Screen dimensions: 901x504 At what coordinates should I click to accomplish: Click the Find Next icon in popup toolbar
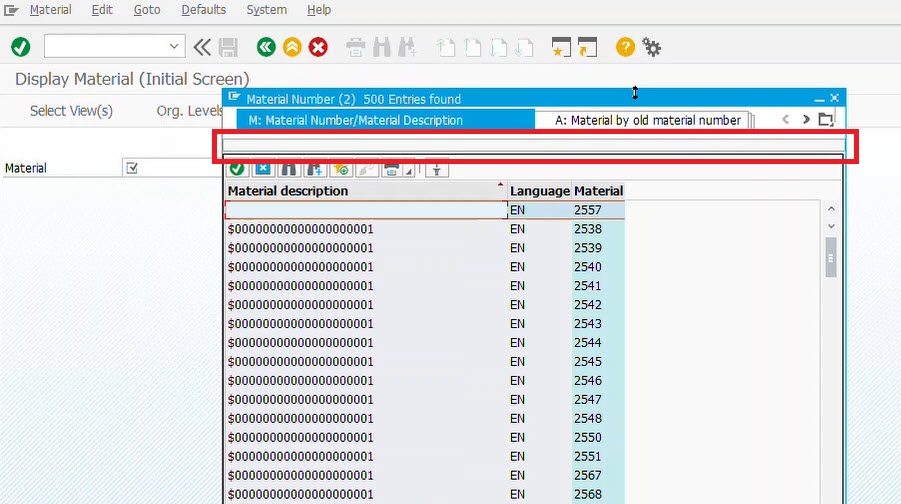point(314,169)
